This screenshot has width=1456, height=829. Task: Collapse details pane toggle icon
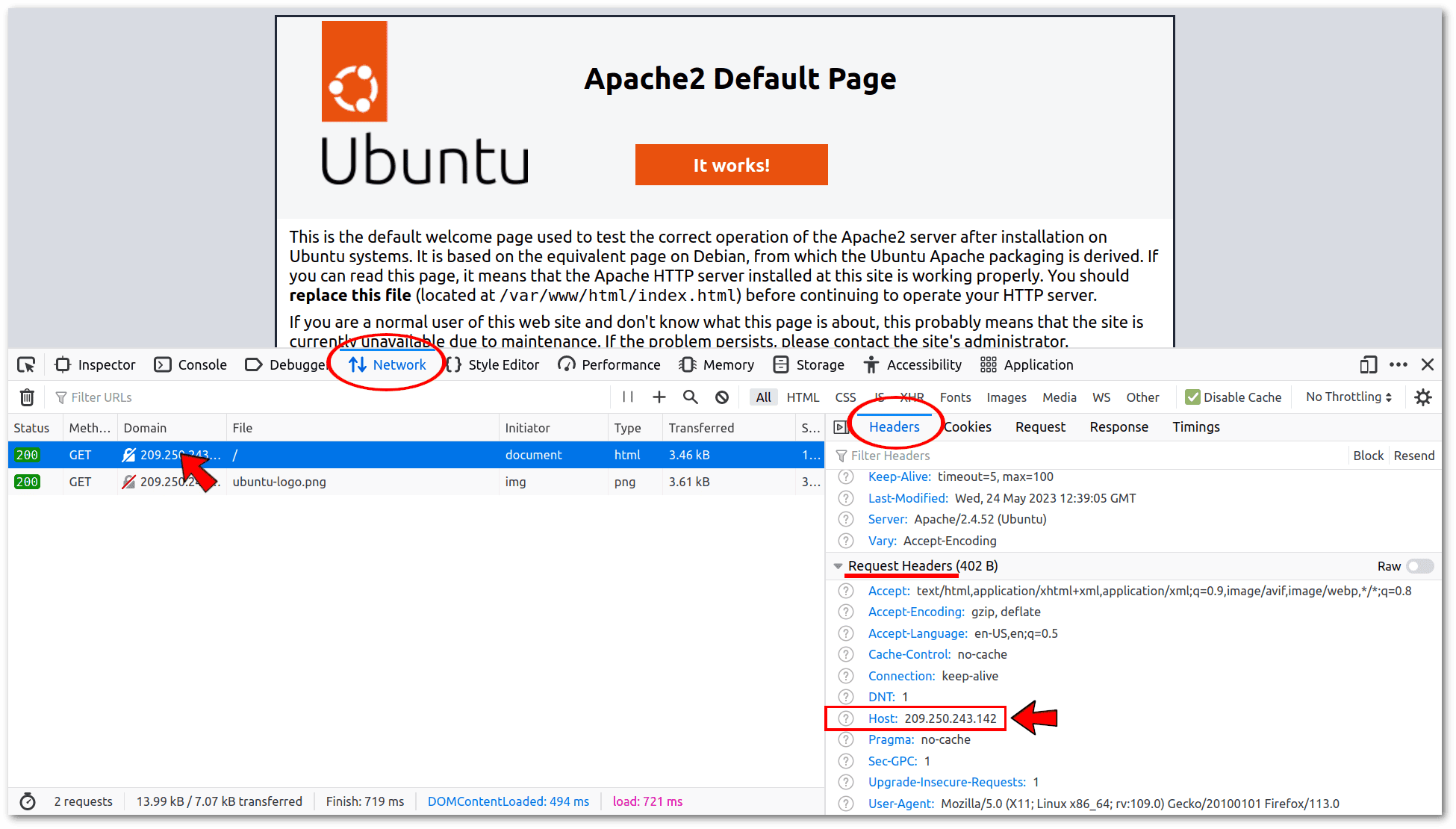click(841, 427)
